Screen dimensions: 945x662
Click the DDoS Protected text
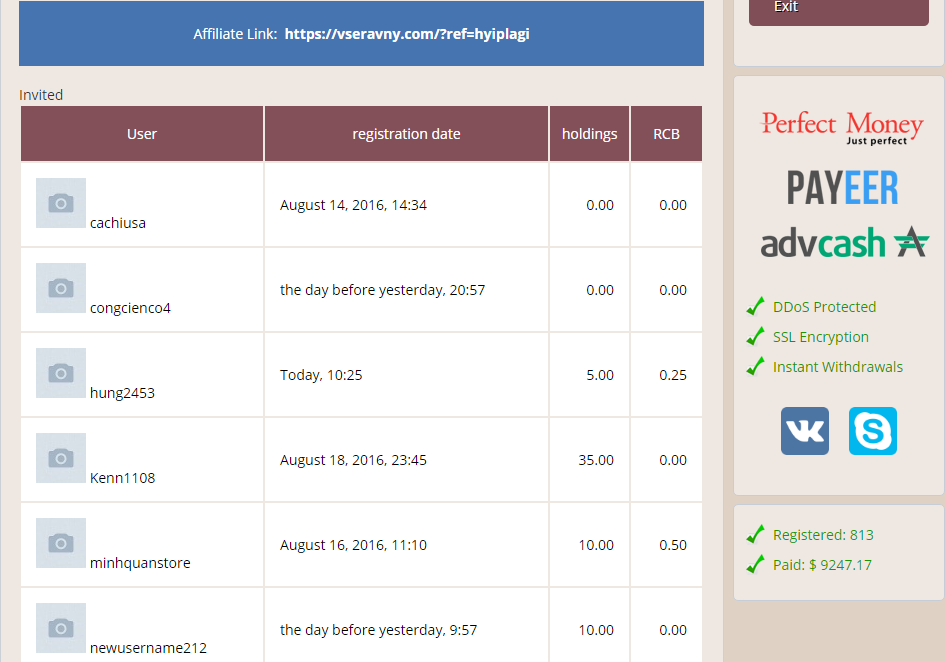point(824,307)
